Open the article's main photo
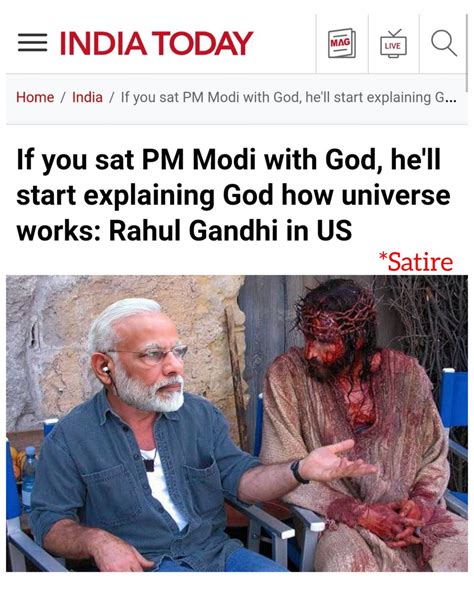 [237, 423]
